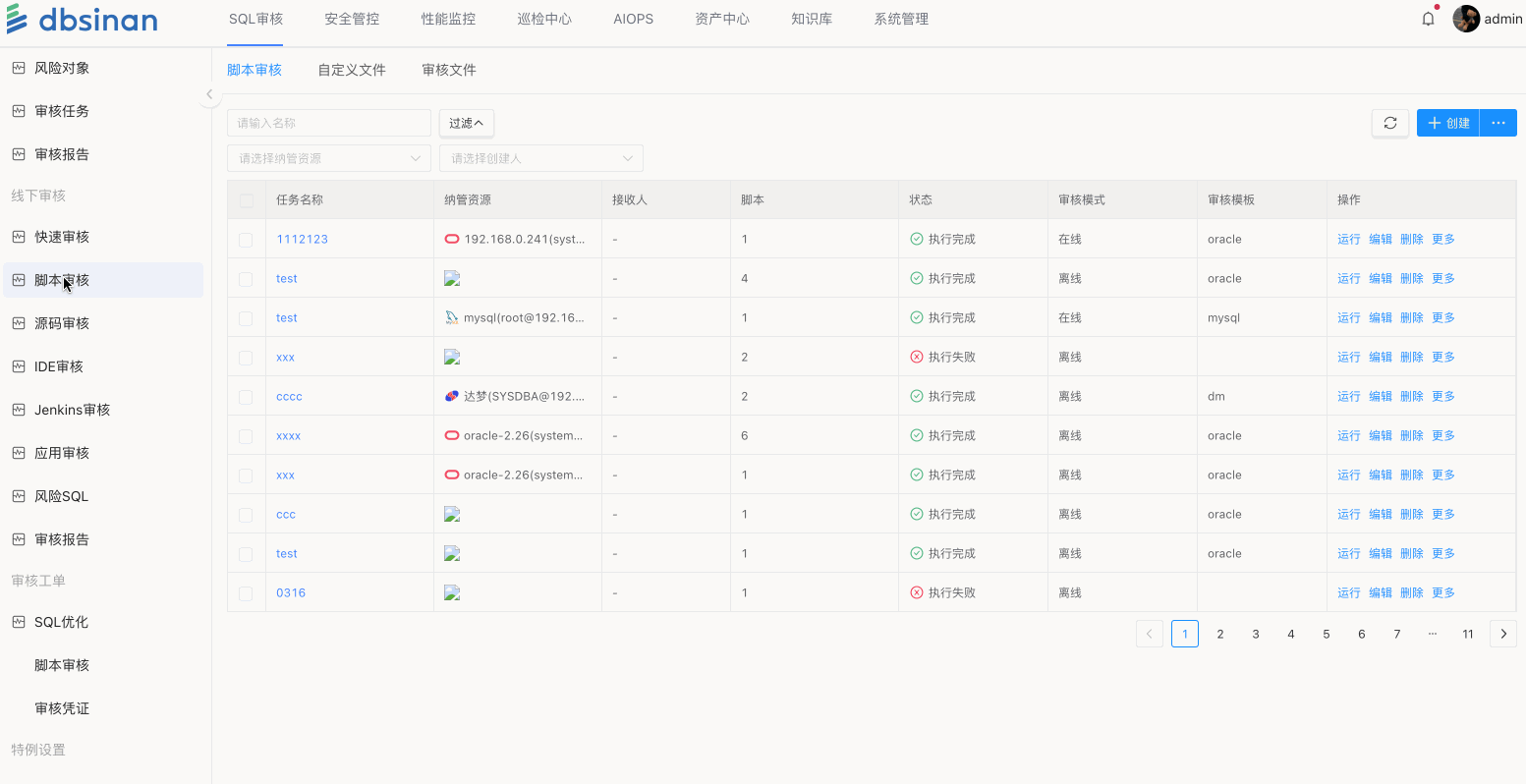
Task: Collapse the 过滤 filter panel
Action: click(x=466, y=123)
